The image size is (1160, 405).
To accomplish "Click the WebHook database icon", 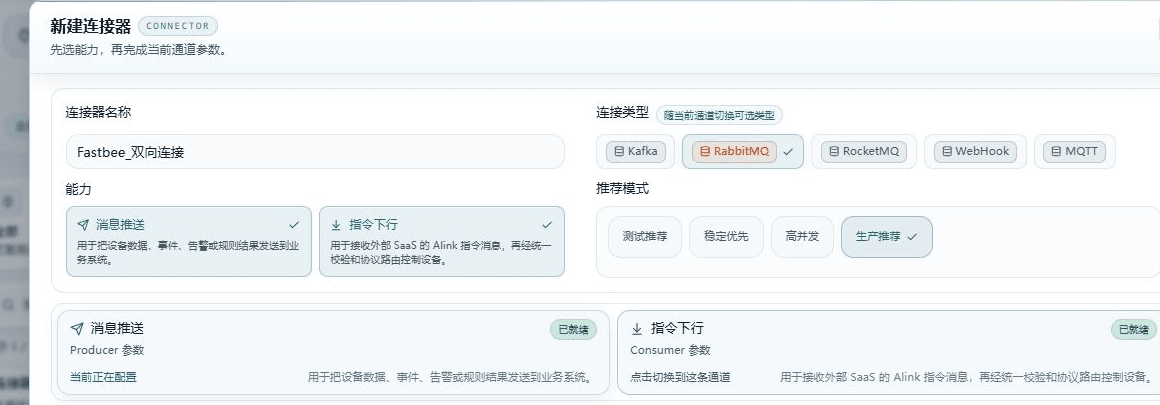I will [x=946, y=151].
